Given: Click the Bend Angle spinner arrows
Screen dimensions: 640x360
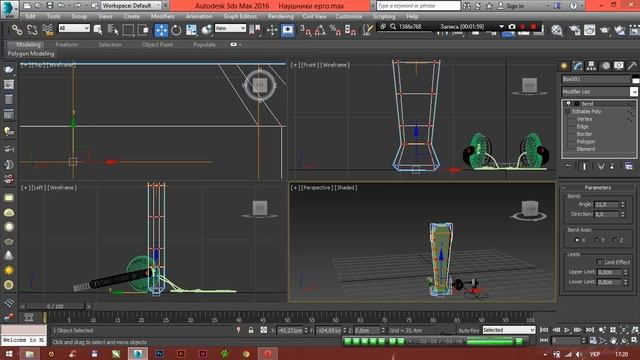Looking at the screenshot, I should click(623, 204).
